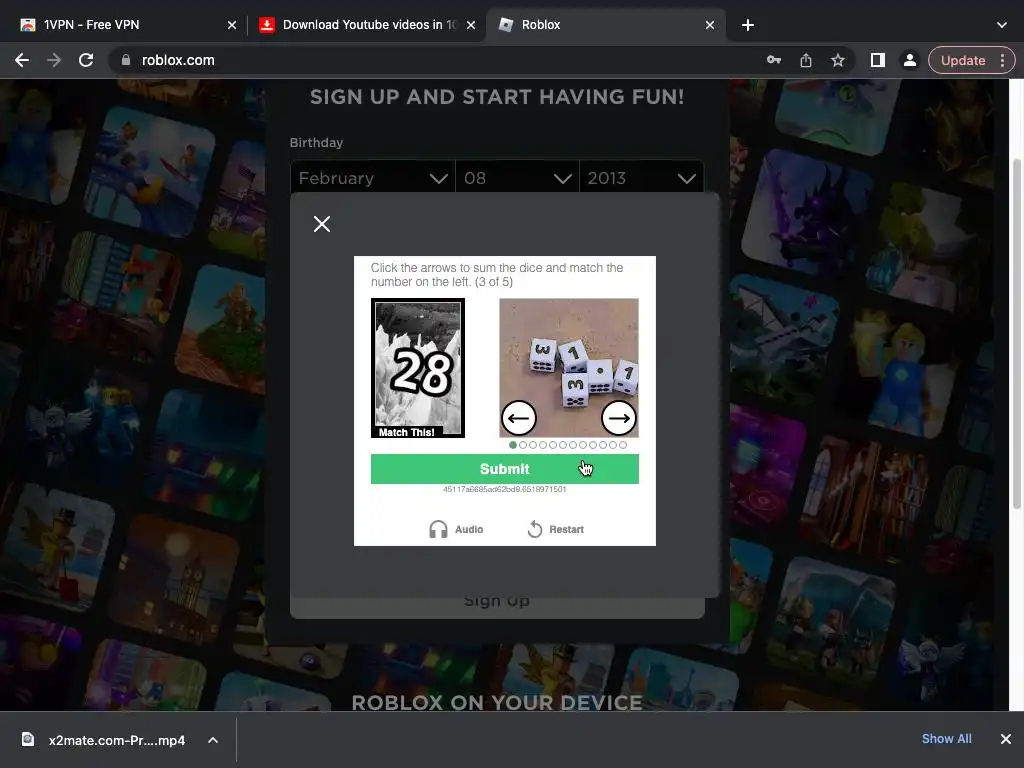
Task: Close the downloads bar
Action: pyautogui.click(x=1006, y=739)
